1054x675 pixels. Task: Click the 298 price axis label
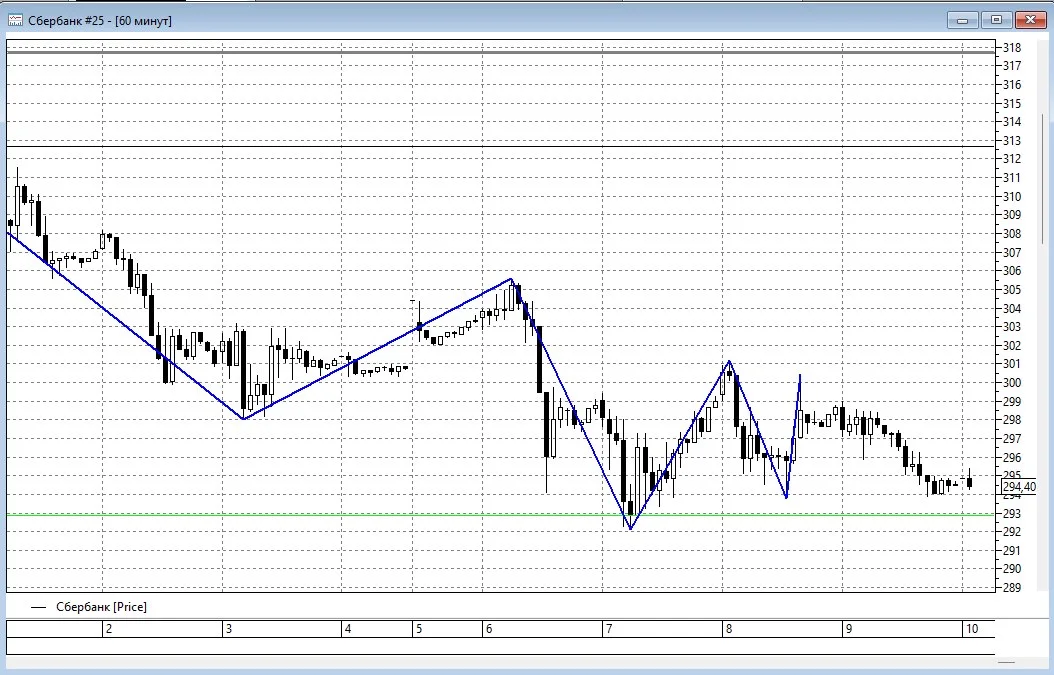[x=1012, y=420]
